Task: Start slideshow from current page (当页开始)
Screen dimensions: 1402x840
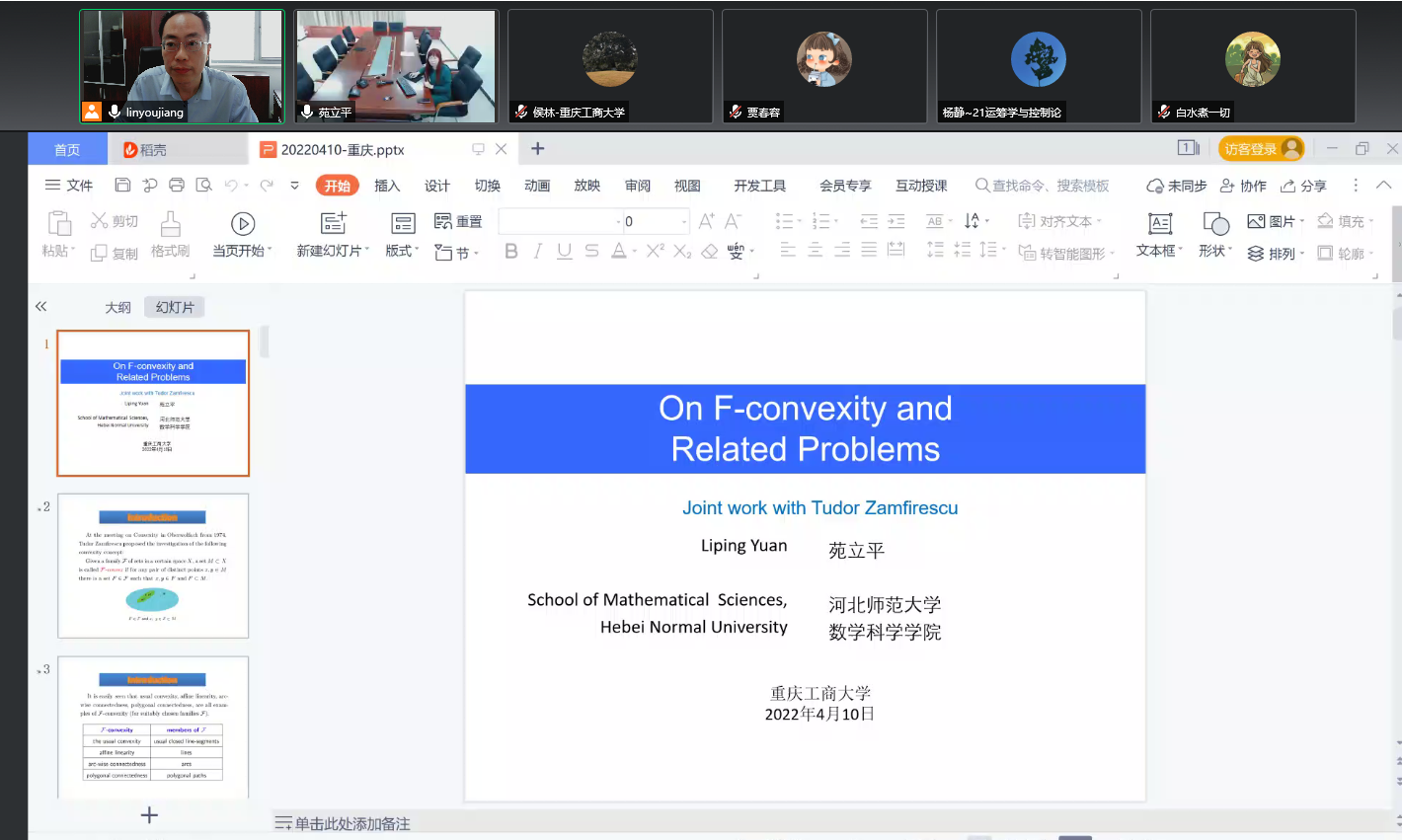Action: point(242,235)
